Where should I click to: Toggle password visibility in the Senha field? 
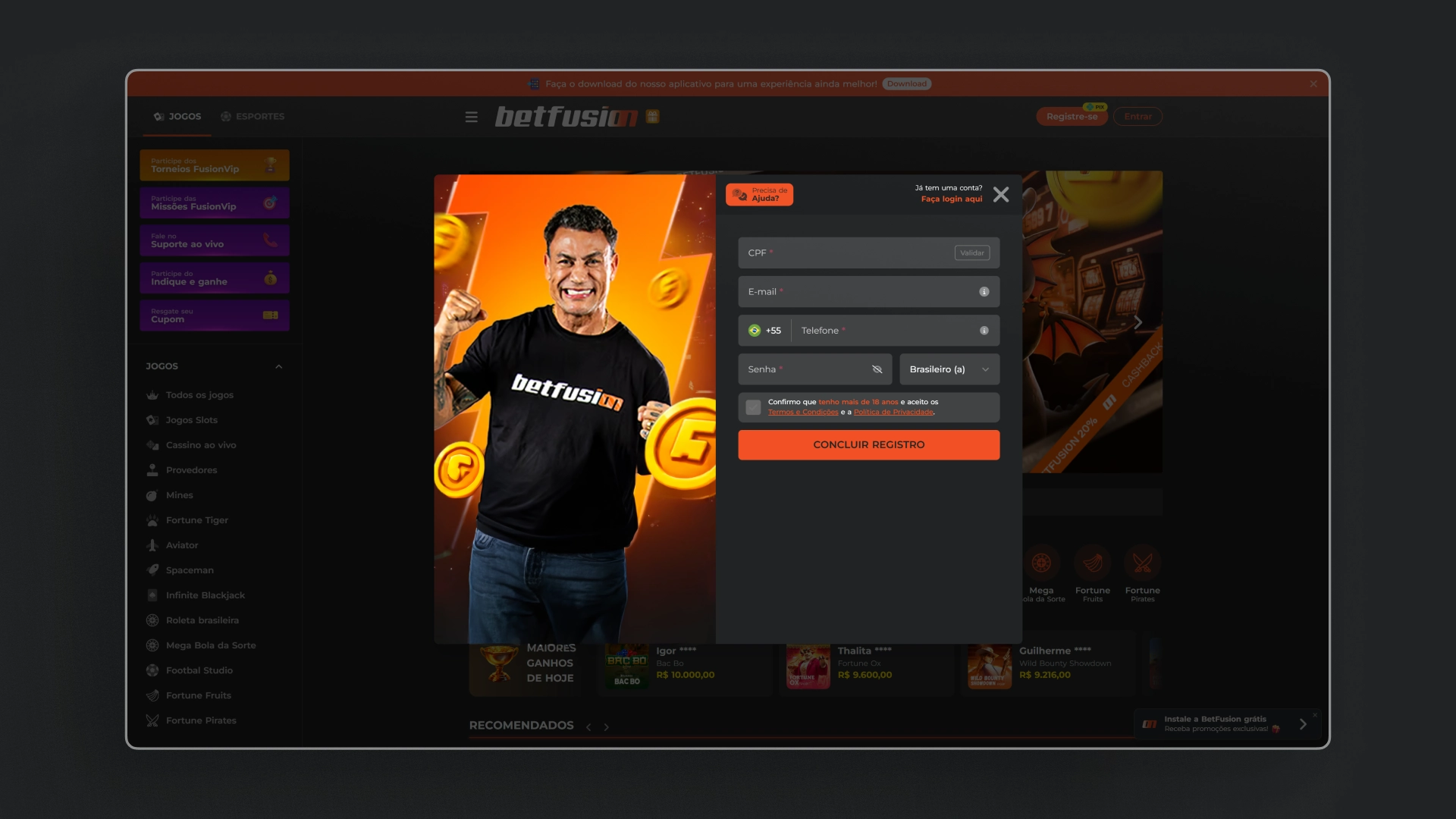877,369
